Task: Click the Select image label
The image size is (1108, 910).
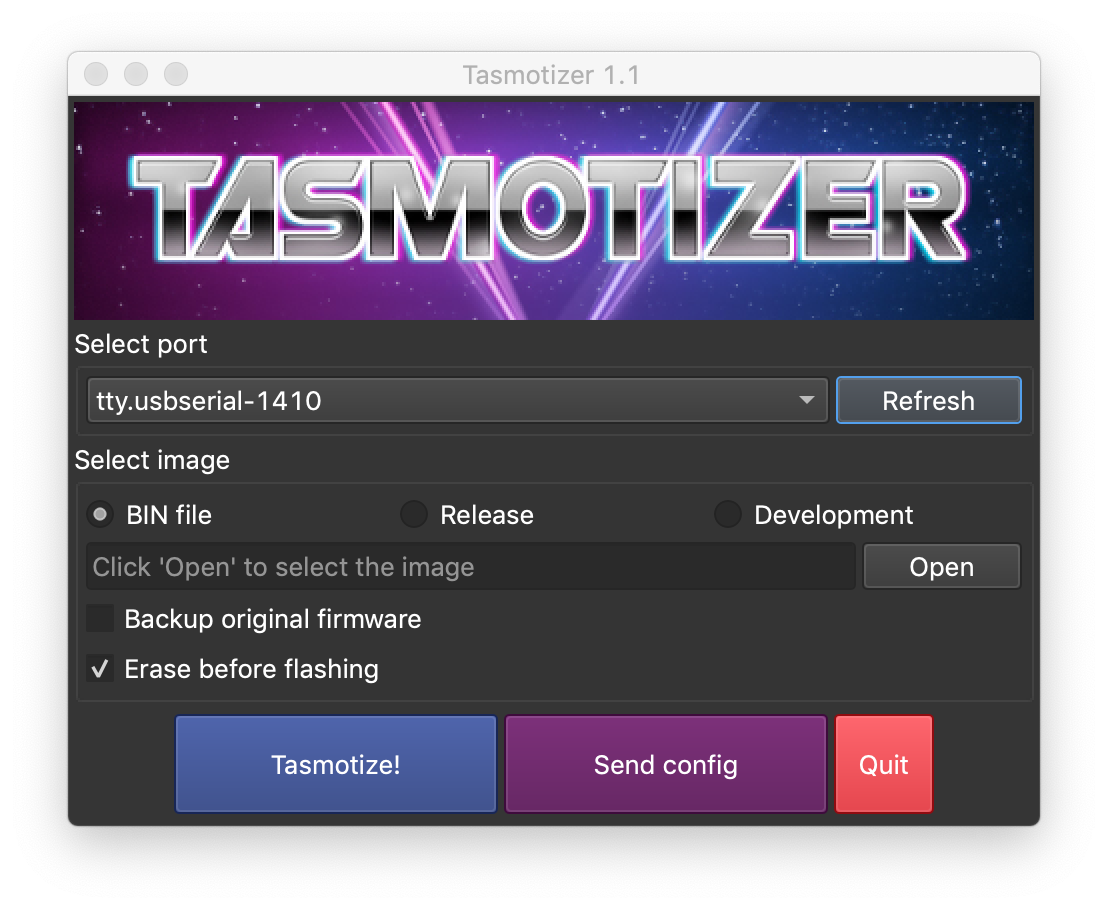Action: (152, 460)
